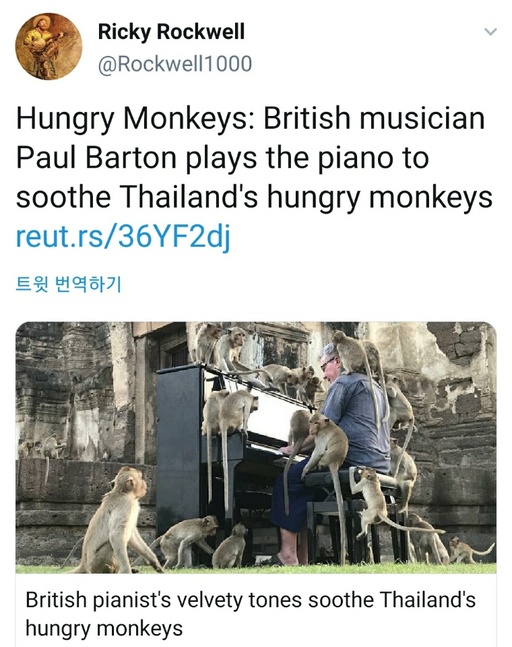Open the @Rockwell1000 handle
512x647 pixels.
pyautogui.click(x=175, y=64)
